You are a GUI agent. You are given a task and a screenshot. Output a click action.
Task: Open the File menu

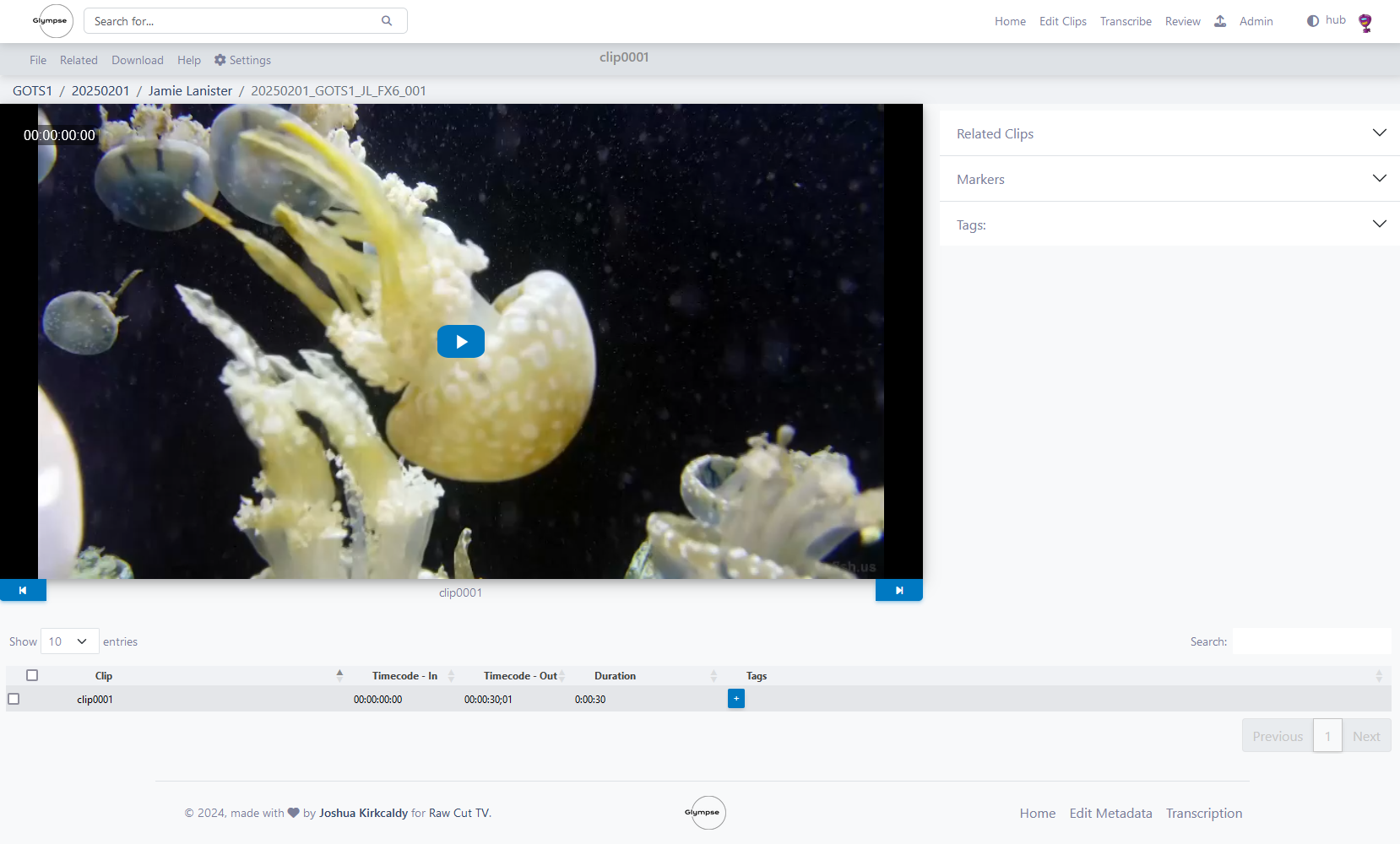click(38, 61)
